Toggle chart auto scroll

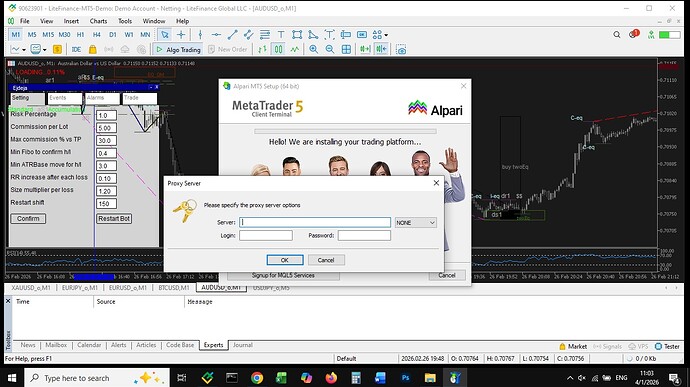pos(365,49)
